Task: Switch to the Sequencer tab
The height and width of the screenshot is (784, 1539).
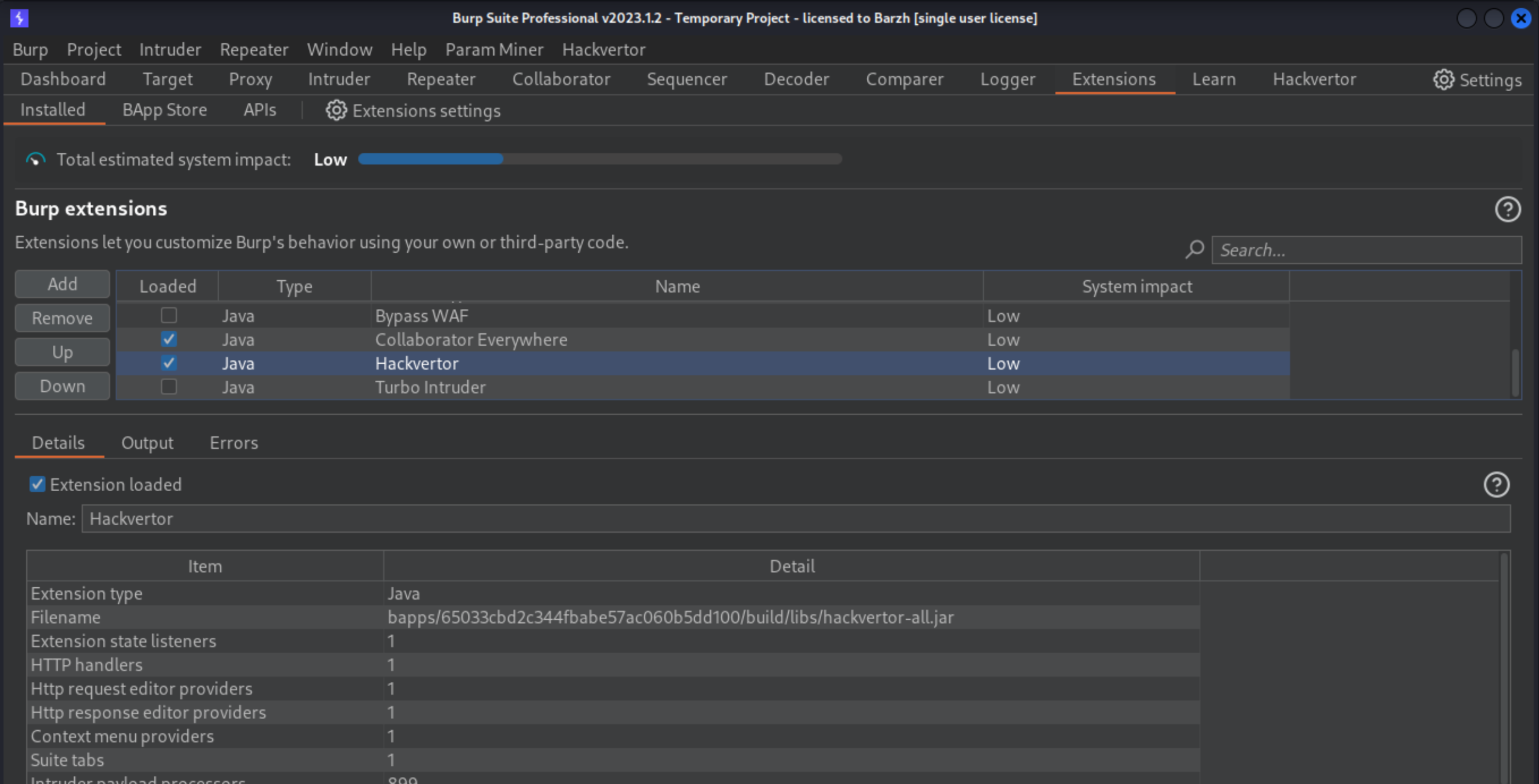Action: coord(687,80)
